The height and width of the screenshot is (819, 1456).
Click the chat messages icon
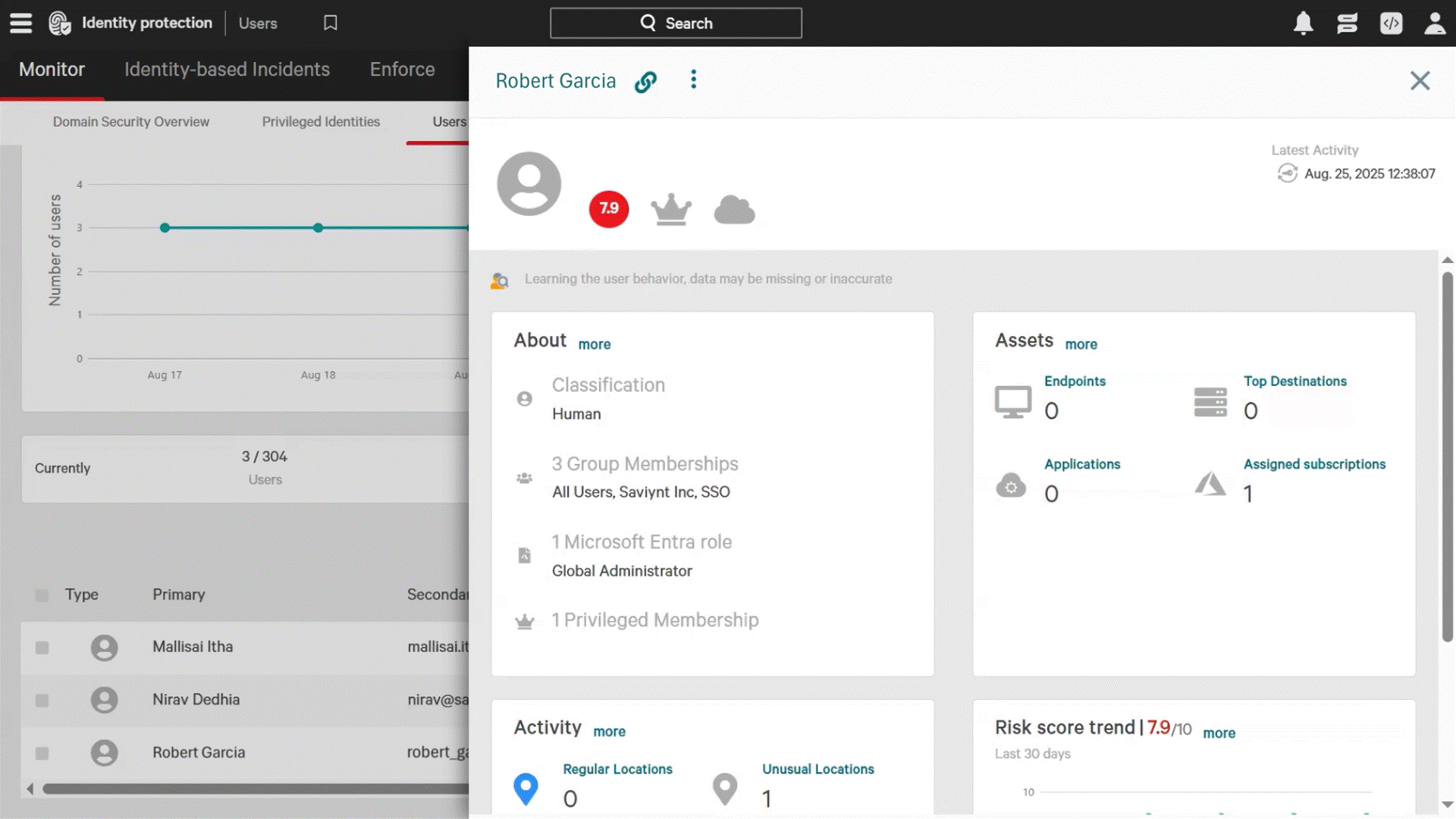pyautogui.click(x=1347, y=24)
